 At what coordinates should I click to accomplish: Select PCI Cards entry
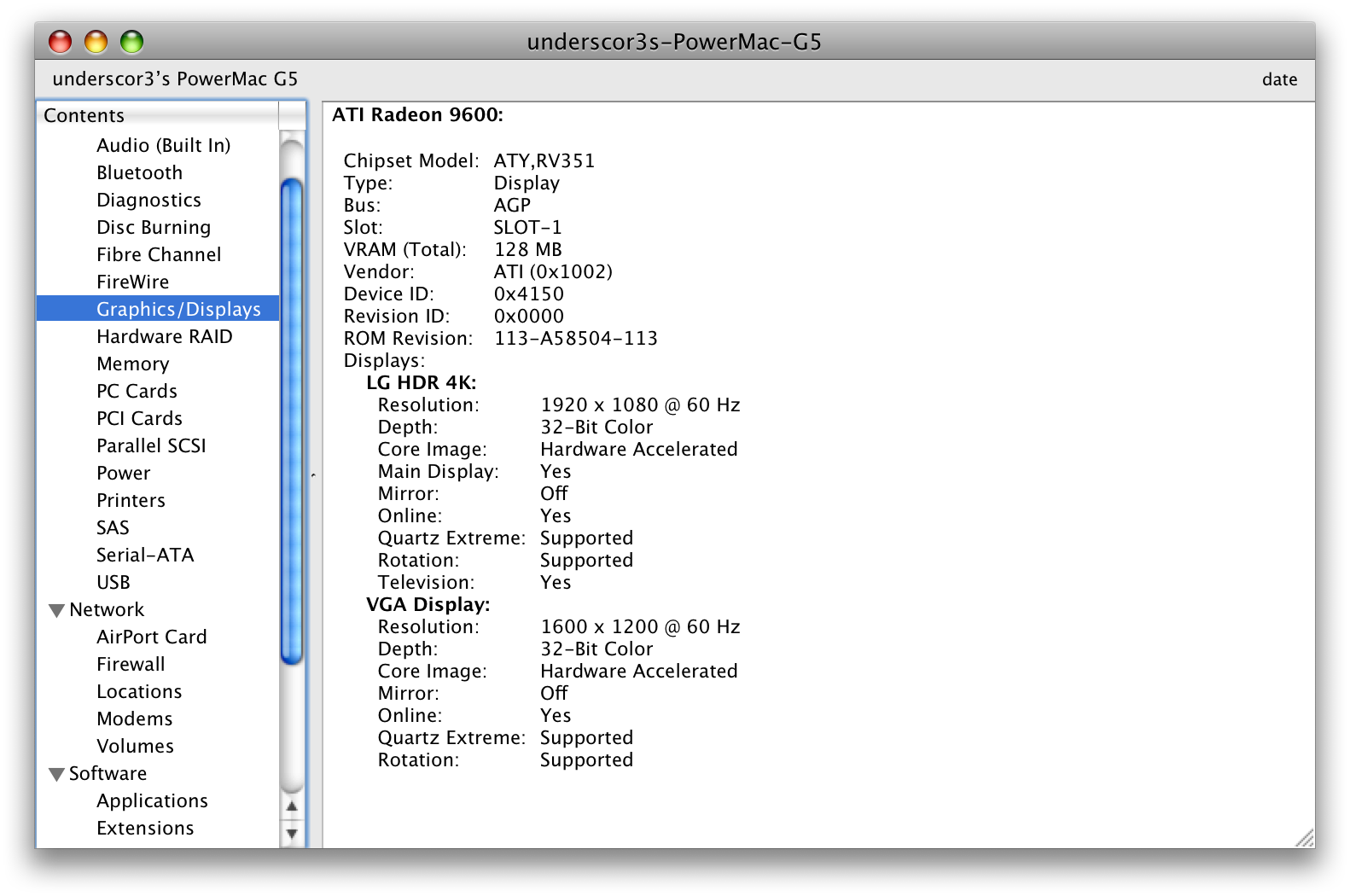click(140, 418)
